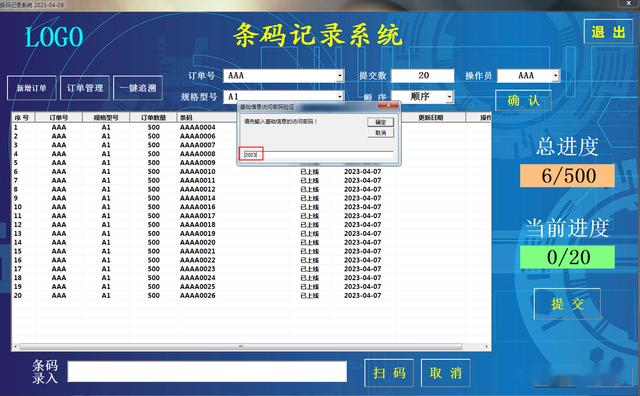Click the 条码录入 barcode input box
This screenshot has width=640, height=396.
click(207, 372)
